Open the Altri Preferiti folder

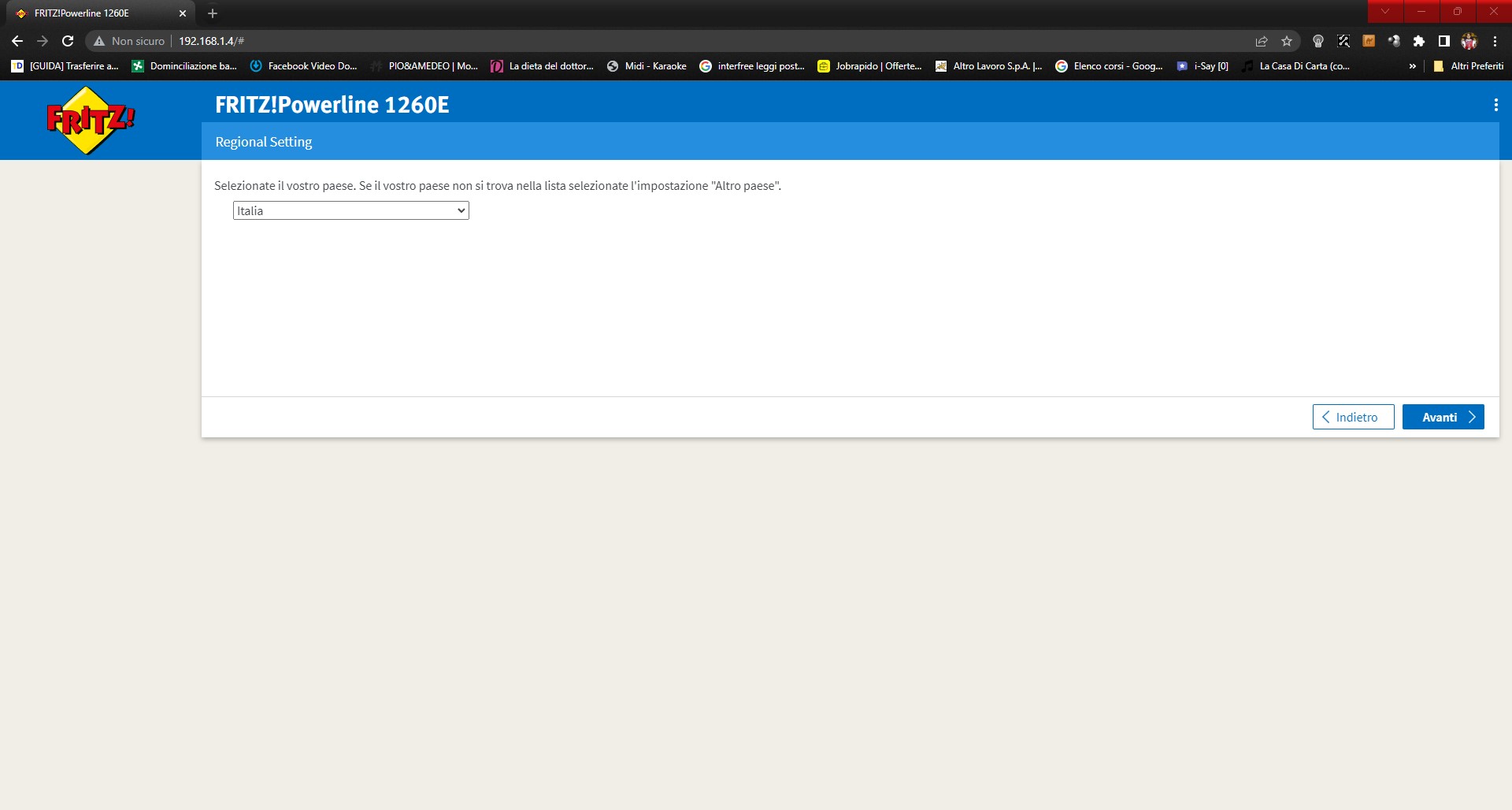pos(1469,66)
